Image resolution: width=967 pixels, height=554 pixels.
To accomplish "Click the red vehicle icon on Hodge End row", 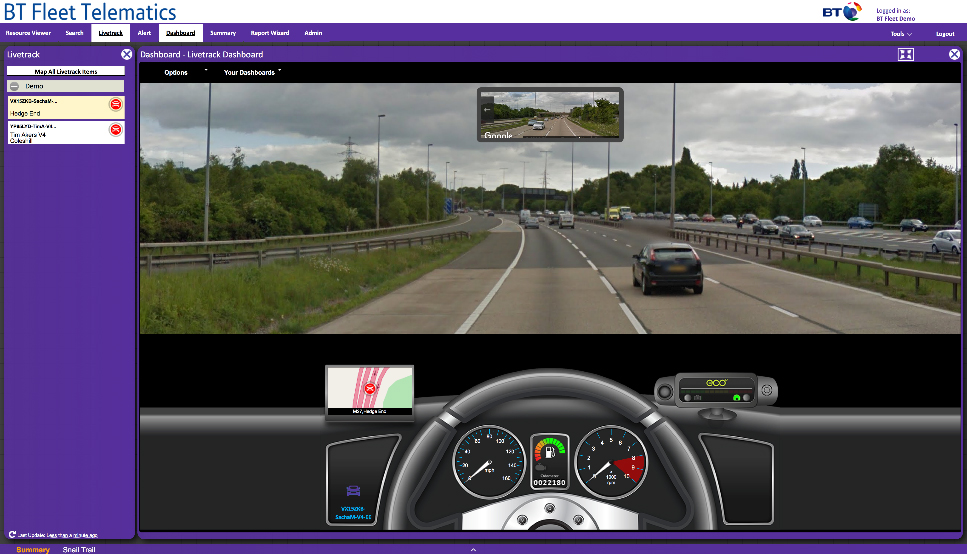I will pos(115,104).
